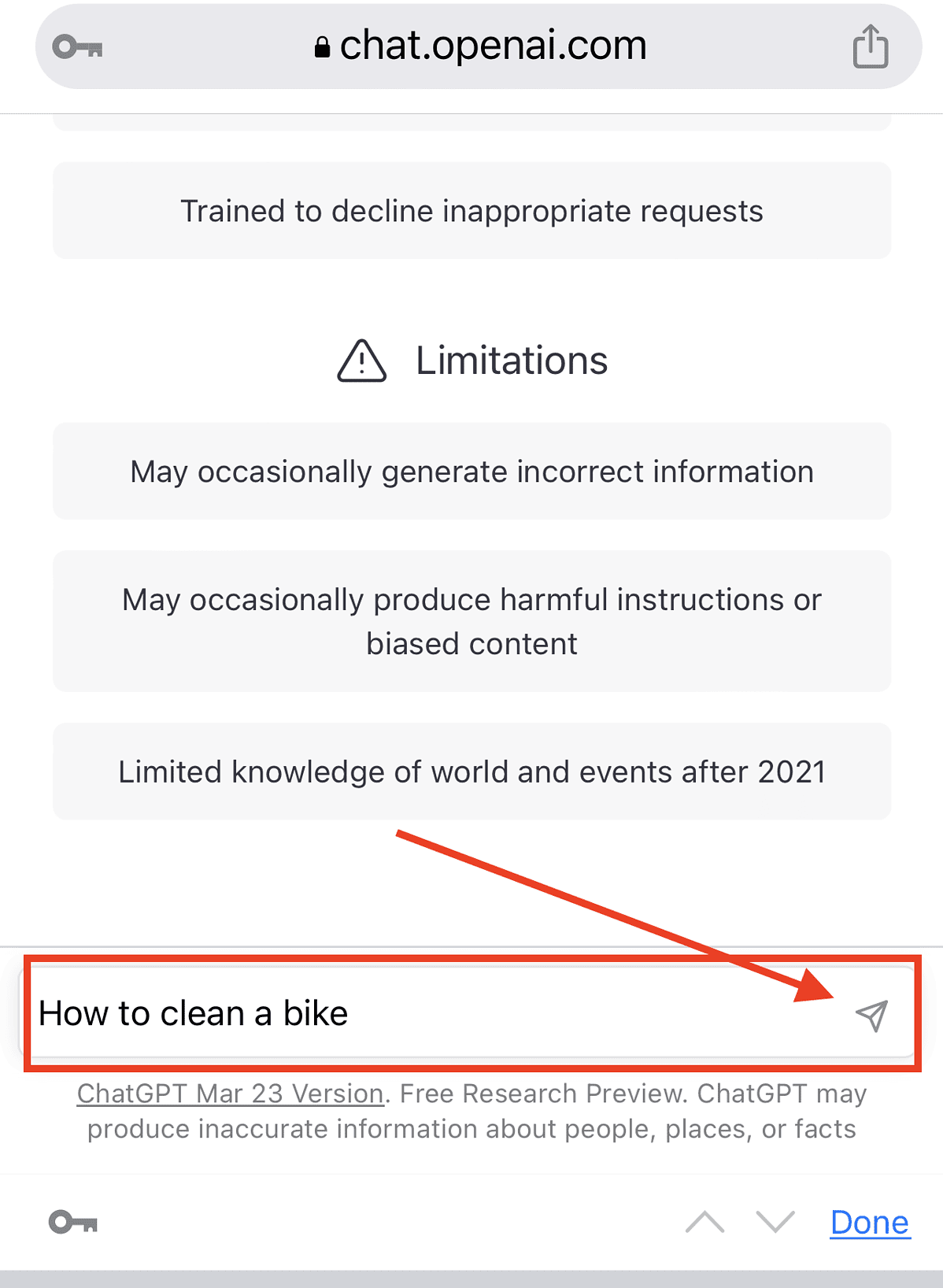
Task: Click the Limitations heading text
Action: (x=512, y=361)
